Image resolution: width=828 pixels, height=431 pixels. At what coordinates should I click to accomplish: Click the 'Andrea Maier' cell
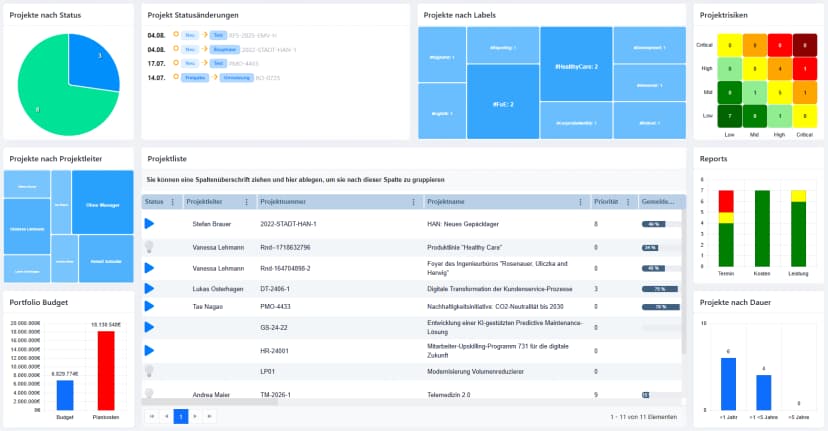[x=211, y=395]
